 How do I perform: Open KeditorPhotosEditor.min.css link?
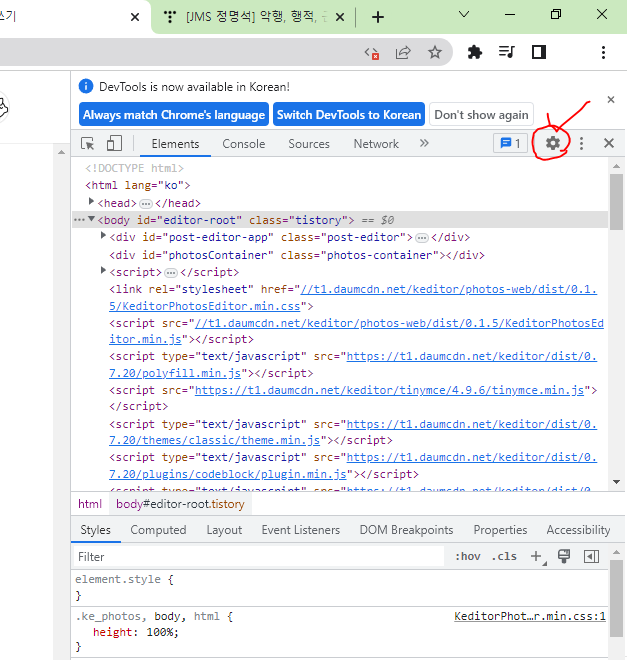coord(353,298)
